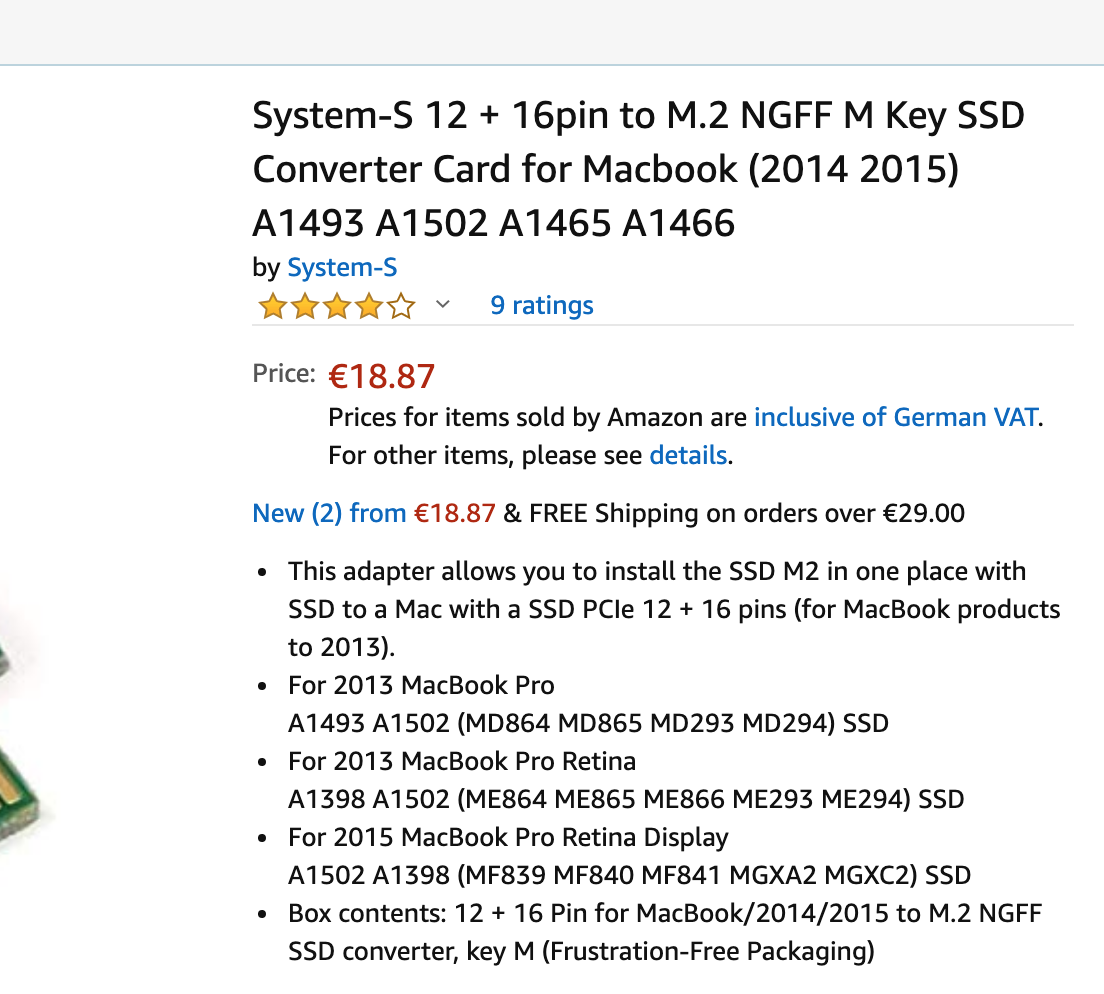Click the System-S converter card product title
Image resolution: width=1104 pixels, height=994 pixels.
[x=639, y=169]
